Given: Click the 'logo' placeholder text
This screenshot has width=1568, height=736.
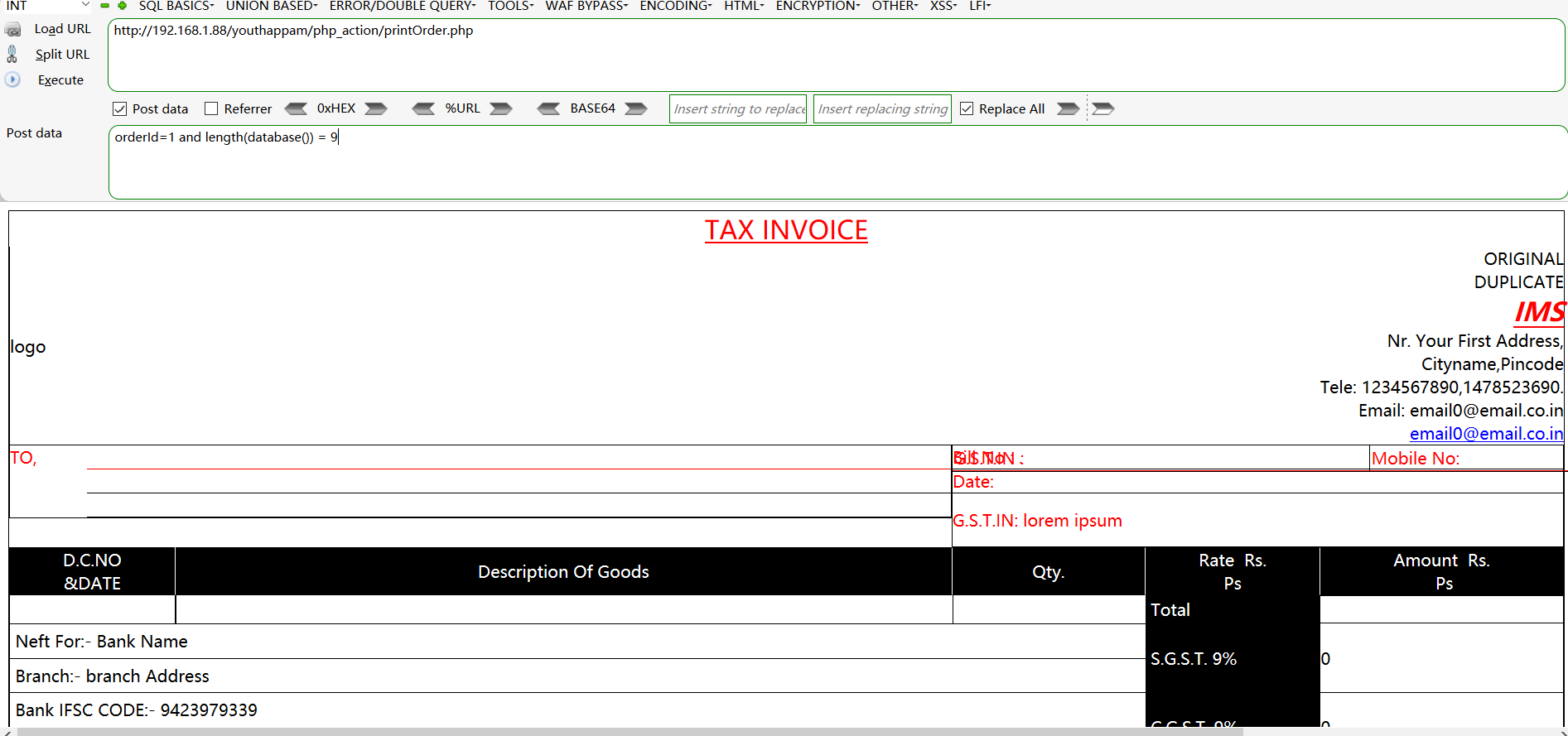Looking at the screenshot, I should (x=28, y=347).
